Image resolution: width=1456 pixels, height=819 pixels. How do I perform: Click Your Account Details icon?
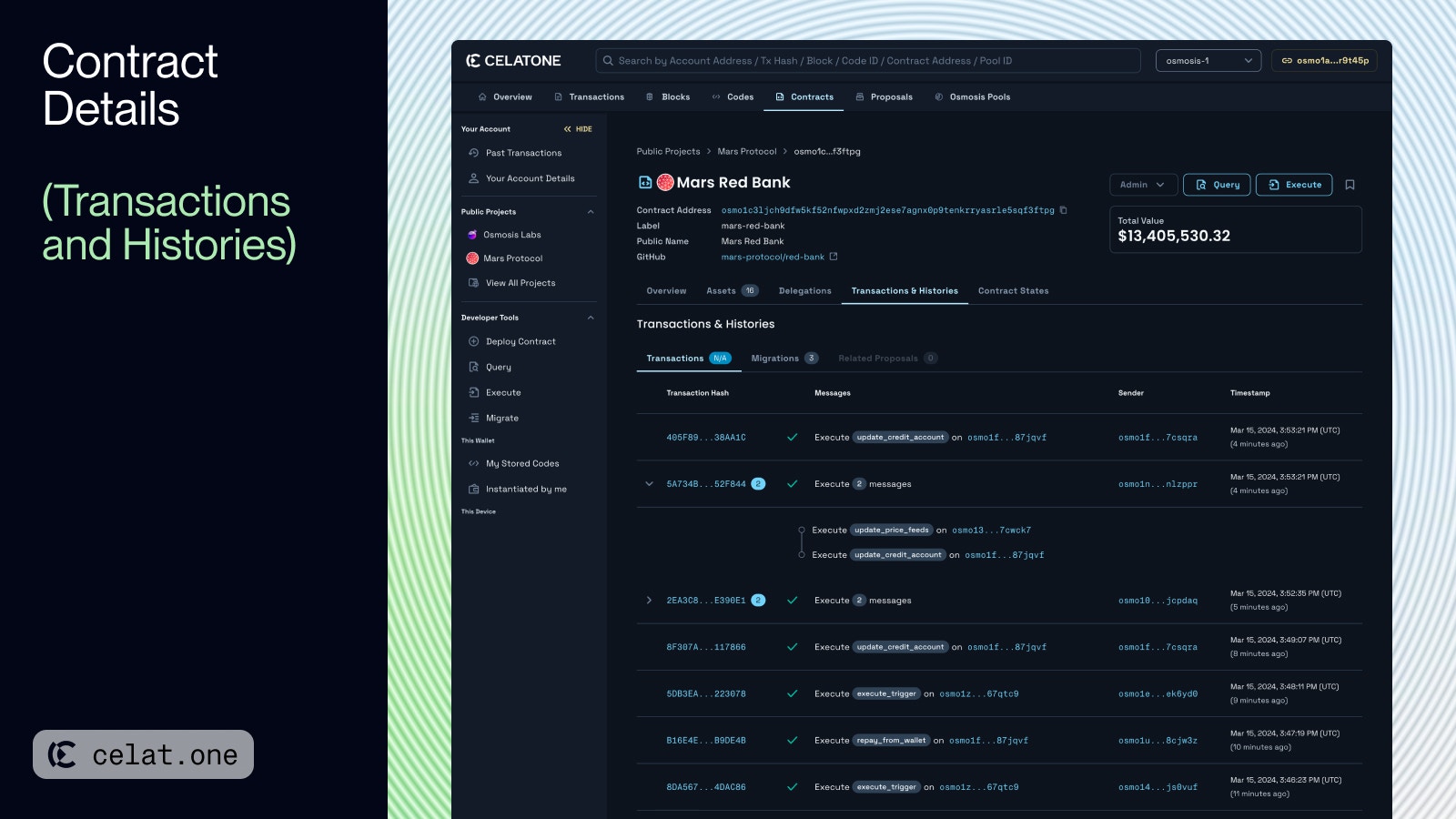(473, 178)
